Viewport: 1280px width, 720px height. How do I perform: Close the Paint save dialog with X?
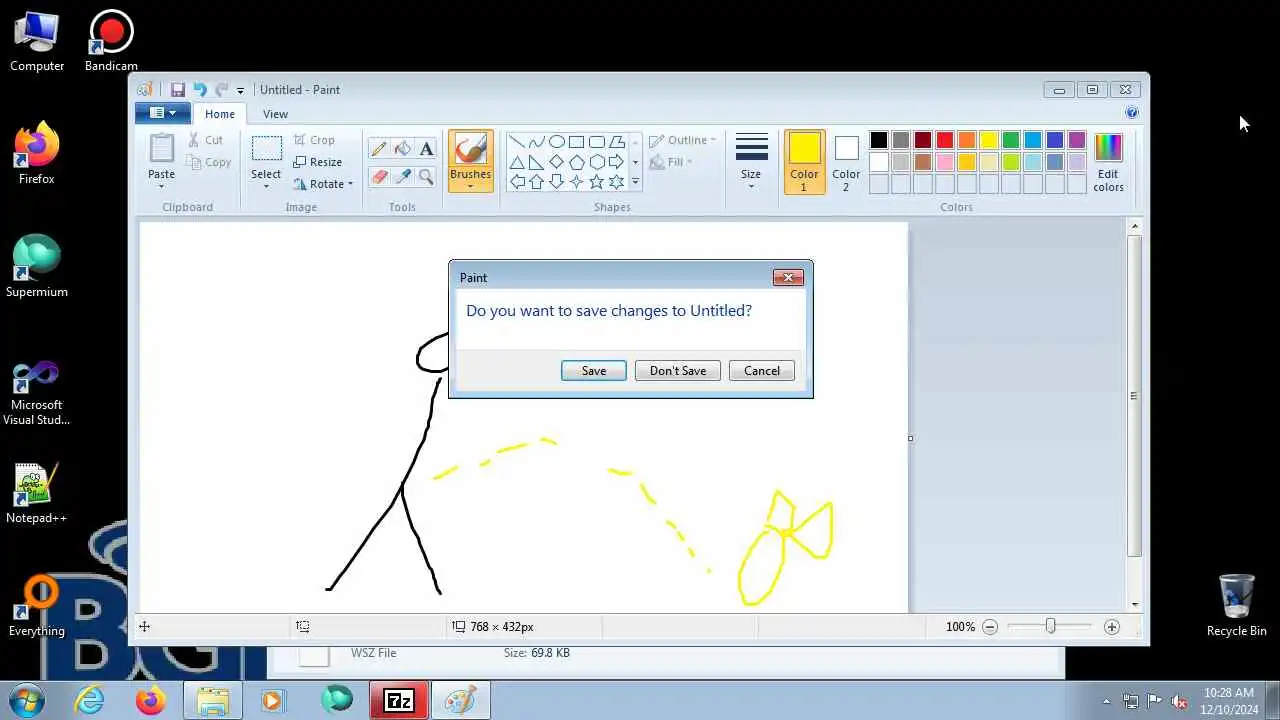click(788, 278)
